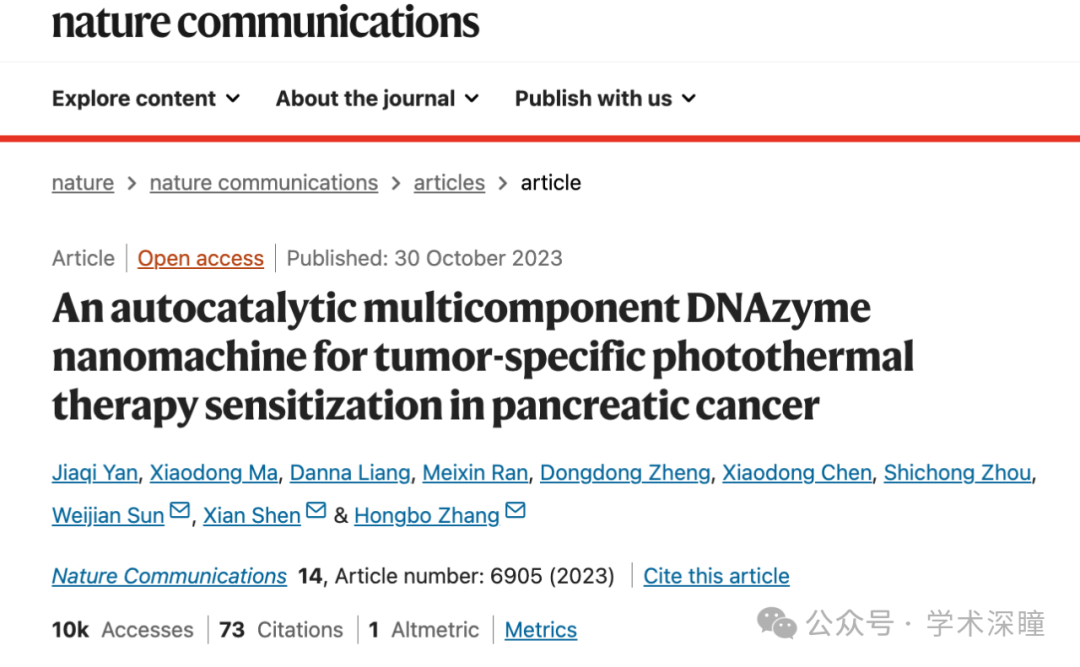Open the nature communications breadcrumb link
Screen dimensions: 1080x667
point(264,183)
